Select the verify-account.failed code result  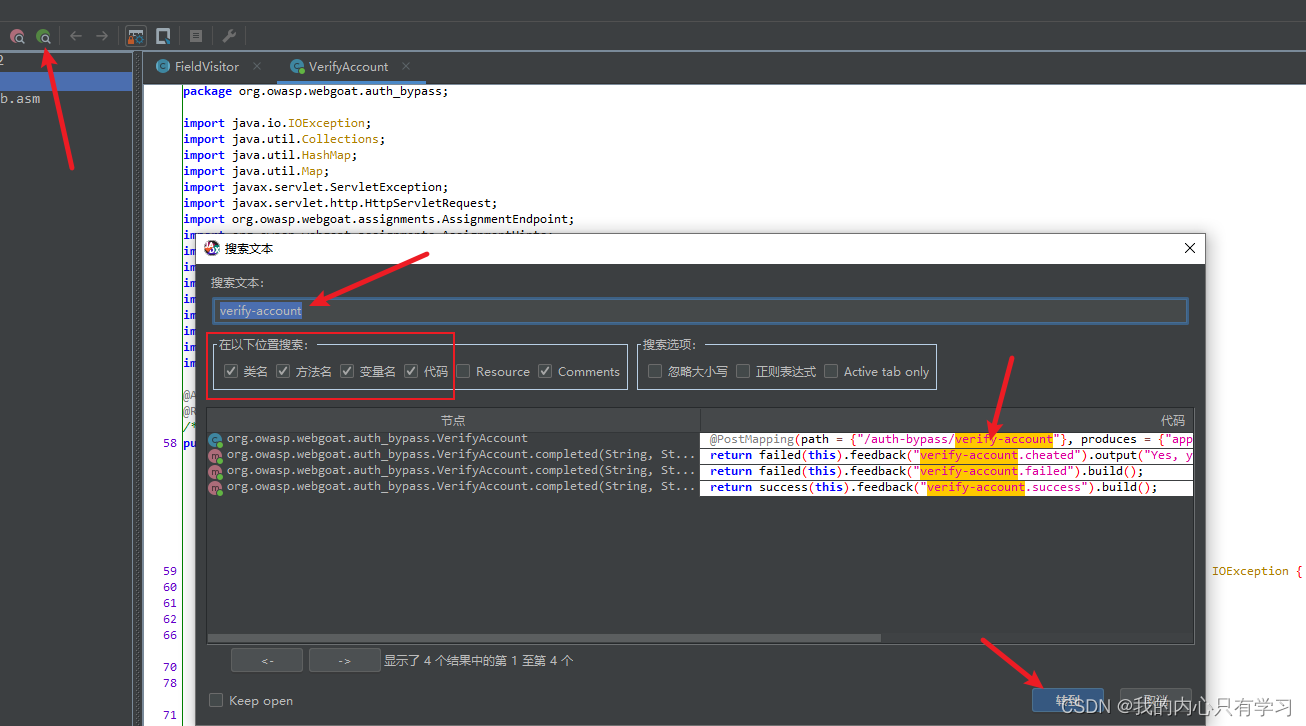pos(947,471)
